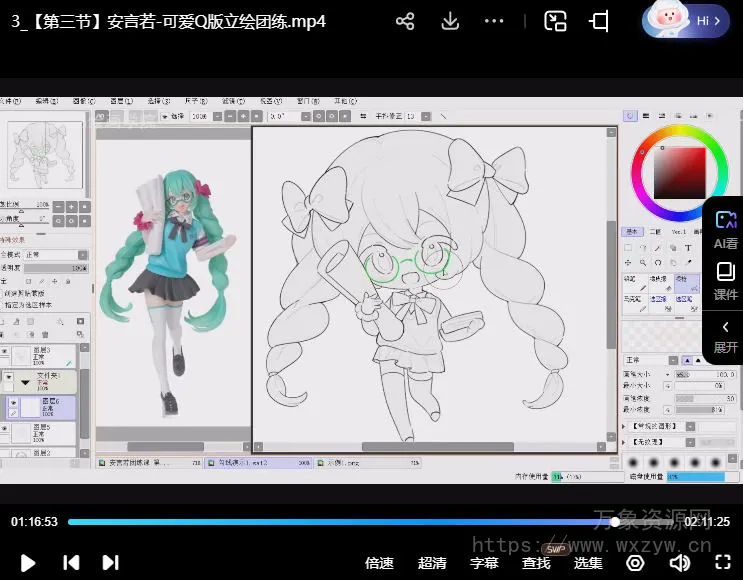Click the share icon in the header
743x580 pixels.
pos(405,21)
